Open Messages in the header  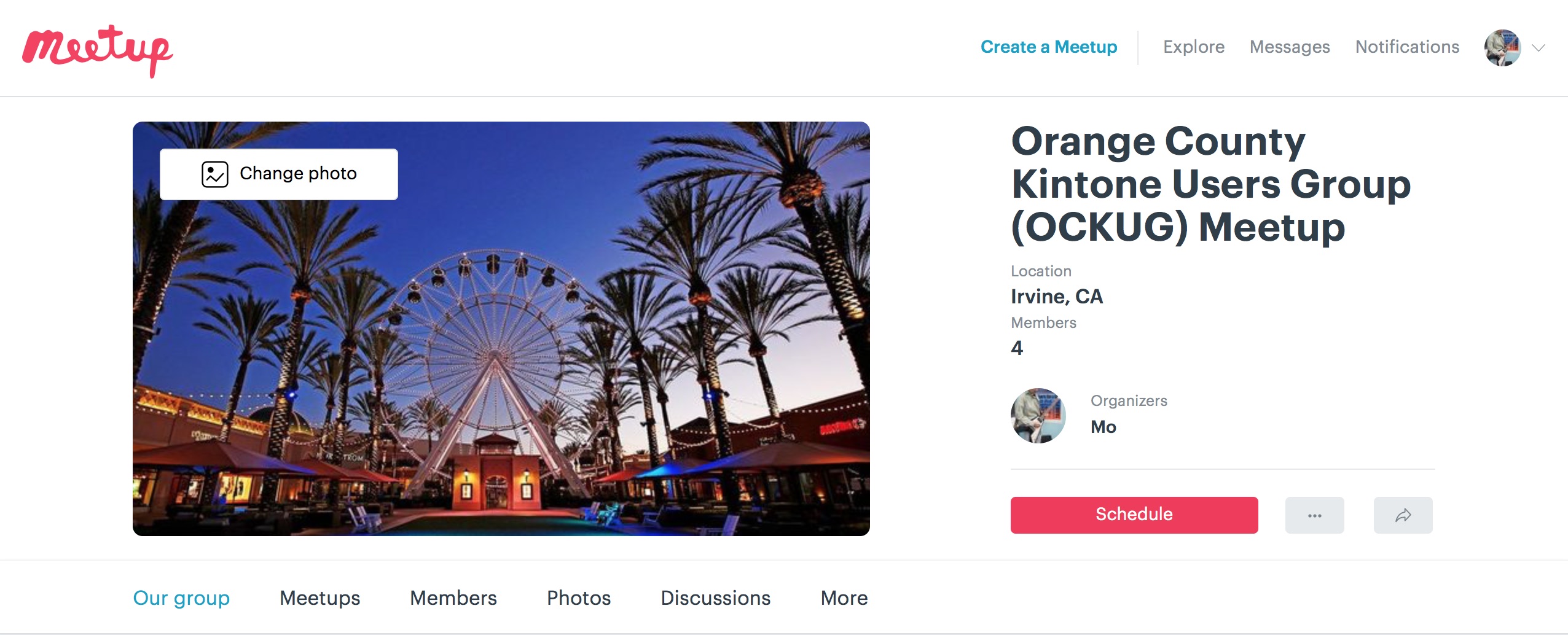[x=1290, y=47]
